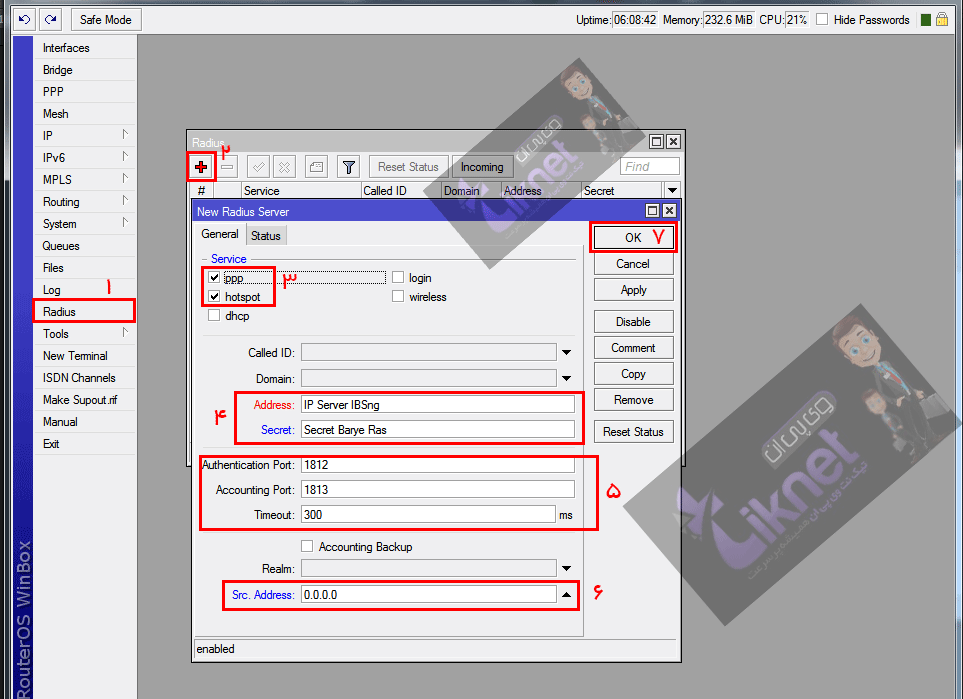The image size is (963, 699).
Task: Uncheck the ppp service checkbox
Action: (x=214, y=278)
